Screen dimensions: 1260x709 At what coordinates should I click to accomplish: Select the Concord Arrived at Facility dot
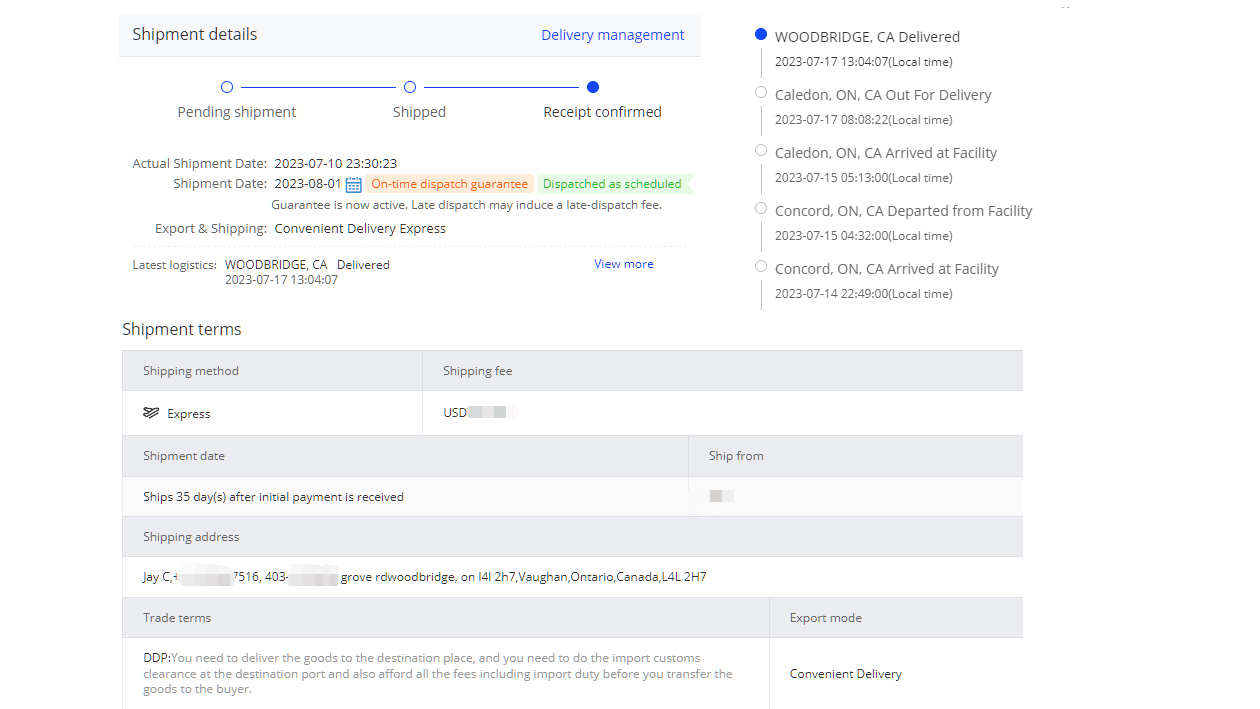761,266
